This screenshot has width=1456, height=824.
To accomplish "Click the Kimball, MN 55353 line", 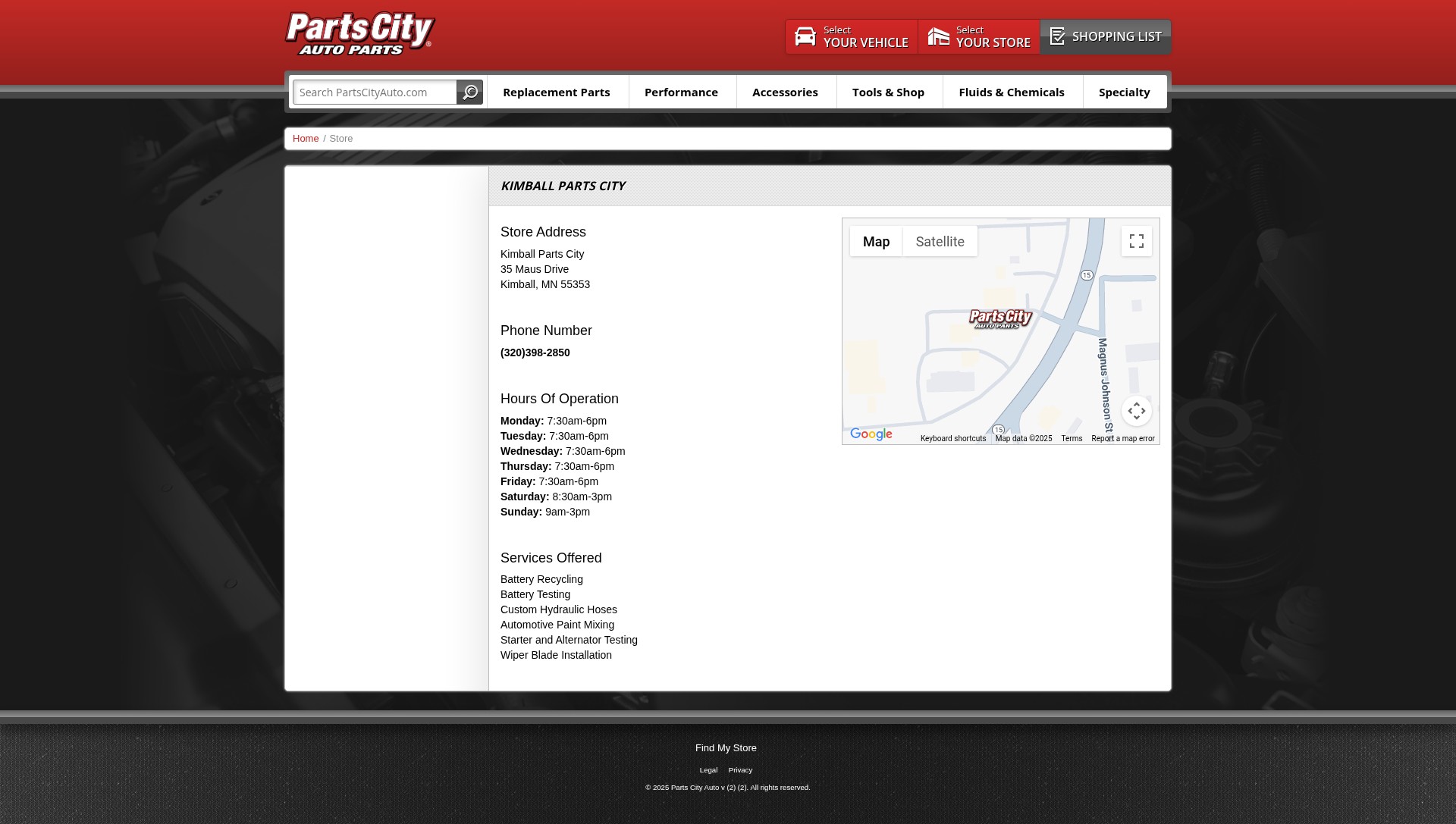I will [x=545, y=284].
